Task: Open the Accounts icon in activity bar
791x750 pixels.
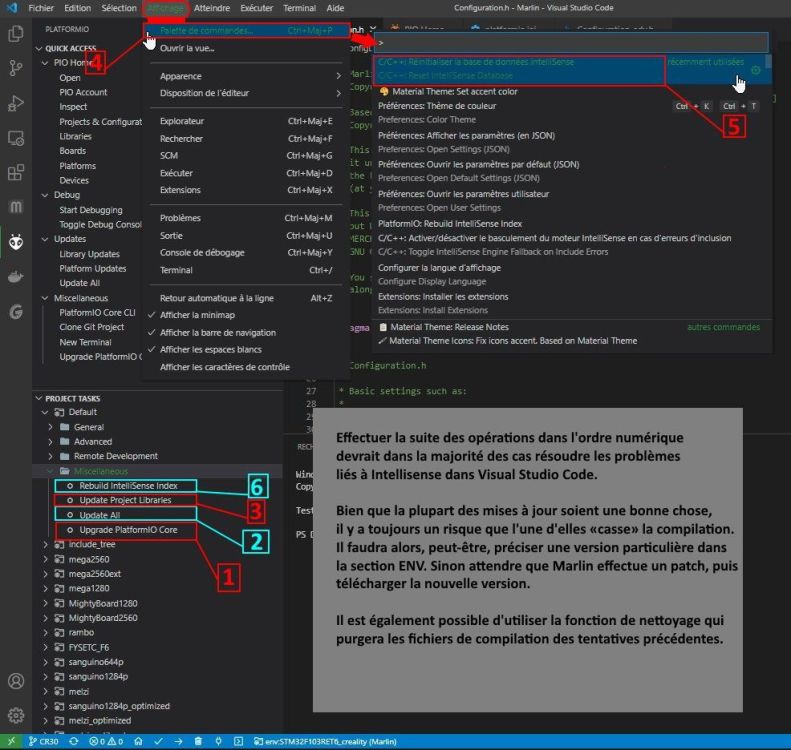Action: point(16,681)
